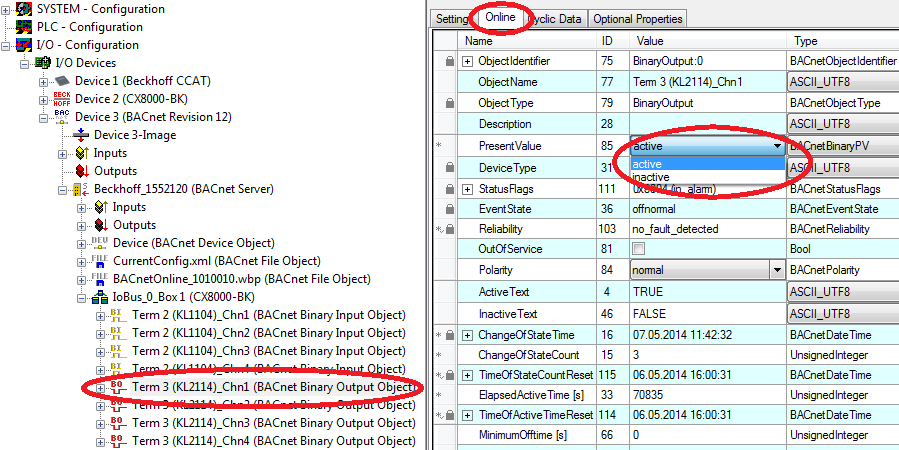The image size is (899, 450).
Task: Switch to the Settings tab
Action: pos(452,19)
